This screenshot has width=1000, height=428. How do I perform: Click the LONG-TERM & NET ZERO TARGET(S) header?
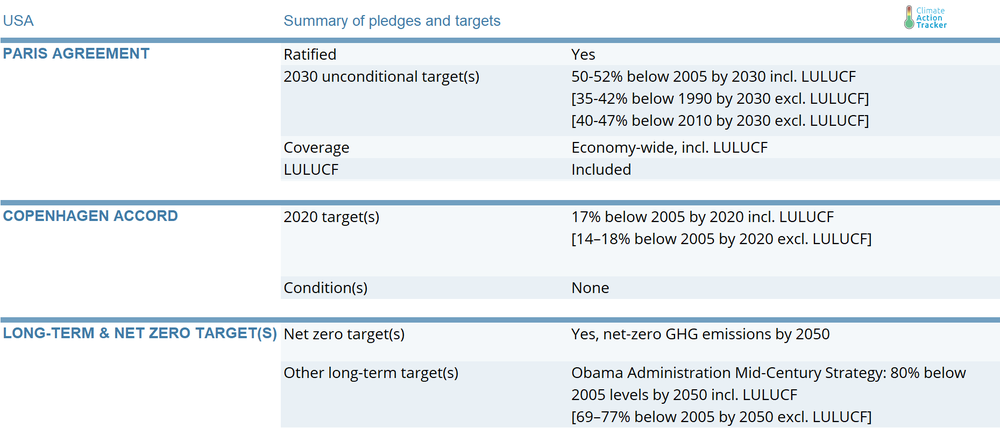pos(140,333)
